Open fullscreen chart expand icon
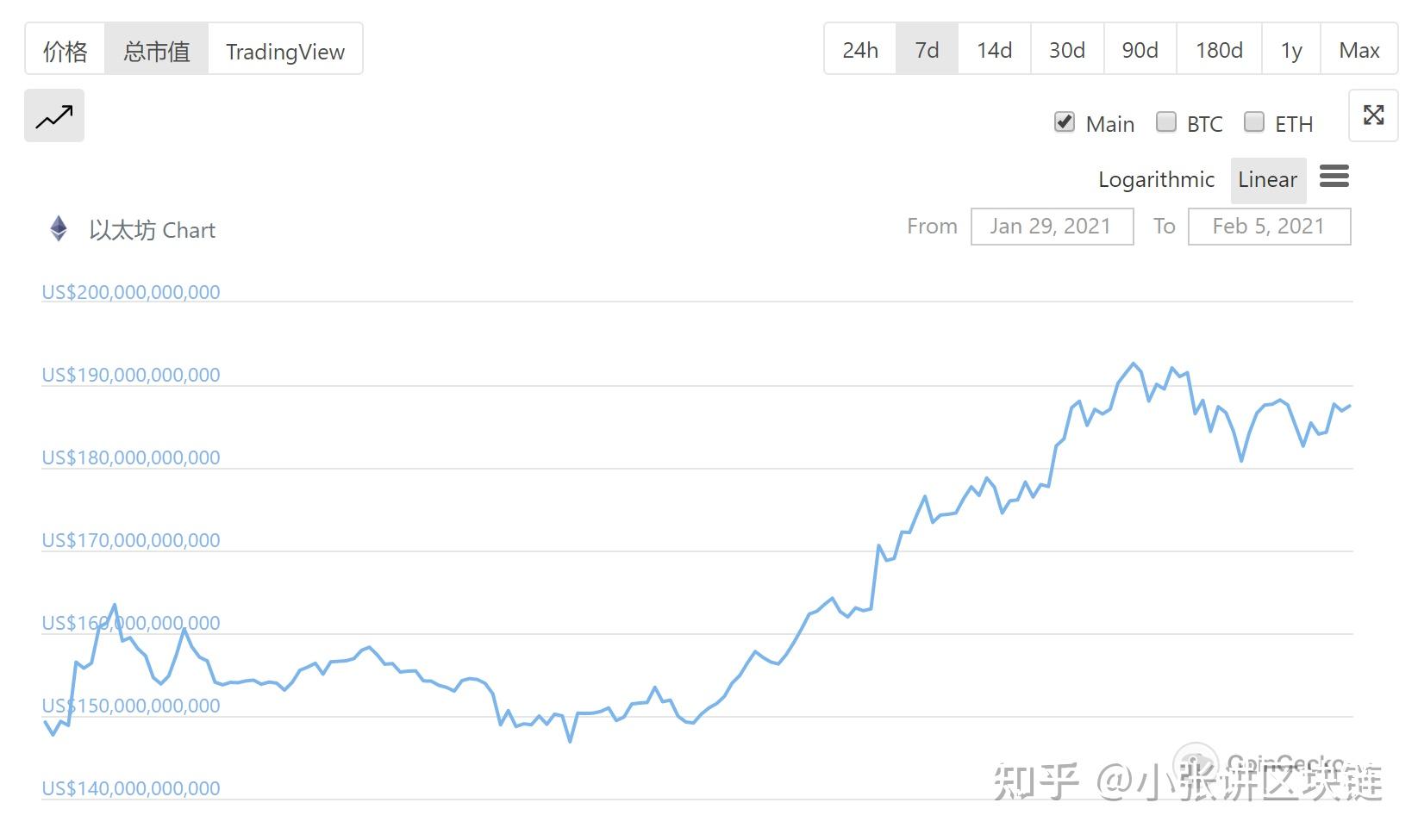Viewport: 1418px width, 840px height. 1373,115
